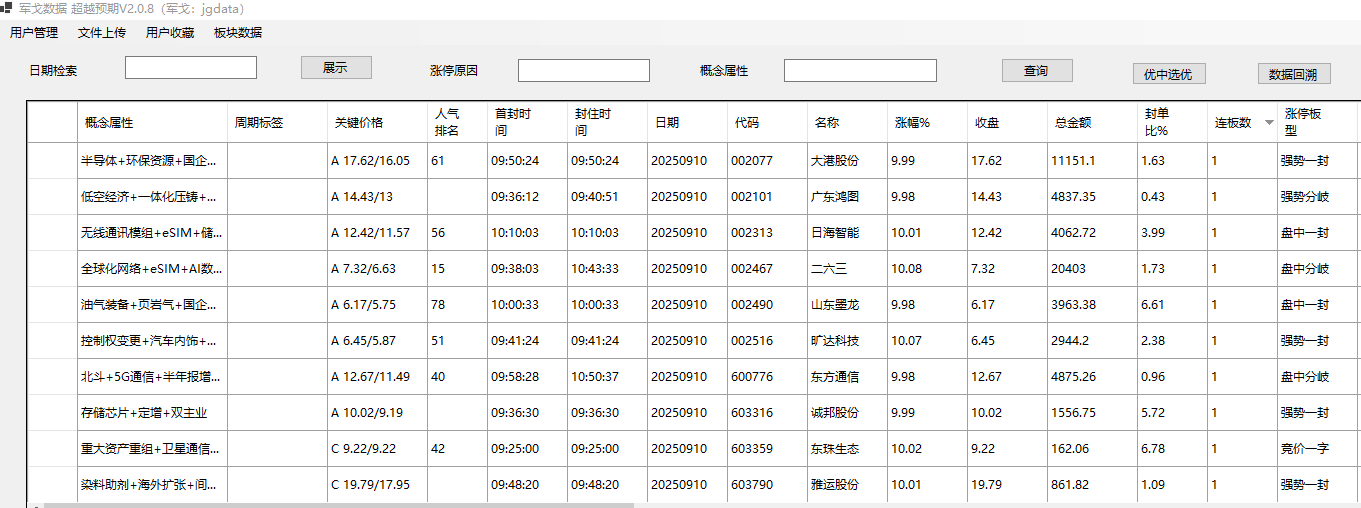Click into the 概念属性 search field
This screenshot has height=508, width=1361.
pos(860,71)
